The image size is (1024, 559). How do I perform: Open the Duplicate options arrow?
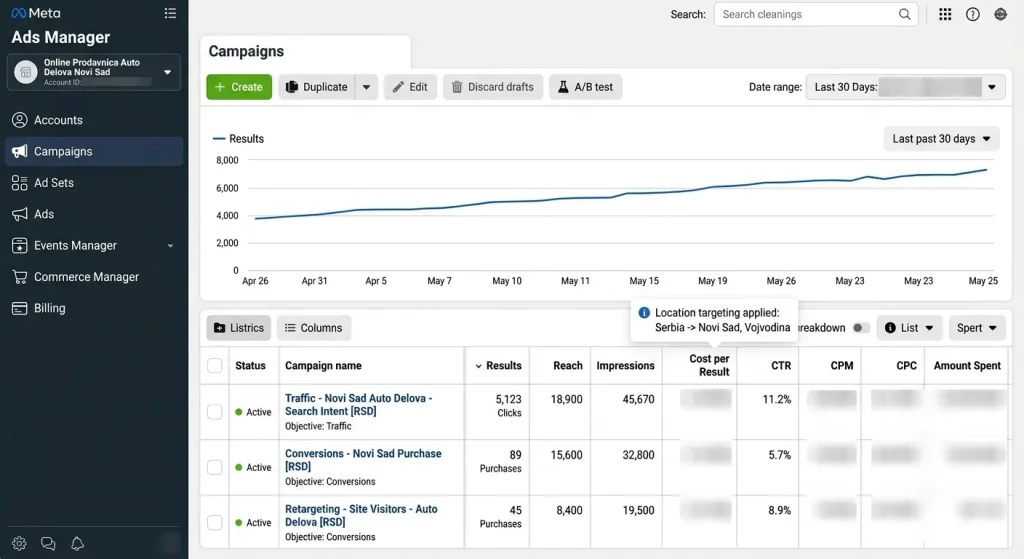[x=366, y=87]
